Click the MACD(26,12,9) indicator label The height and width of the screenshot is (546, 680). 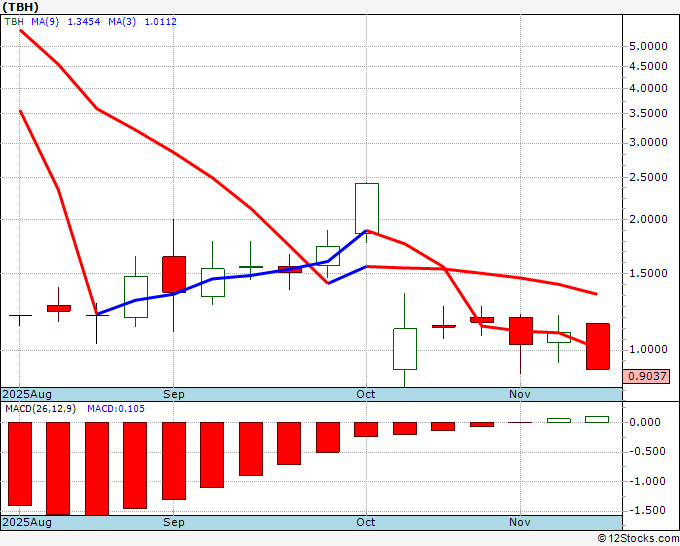click(x=40, y=409)
